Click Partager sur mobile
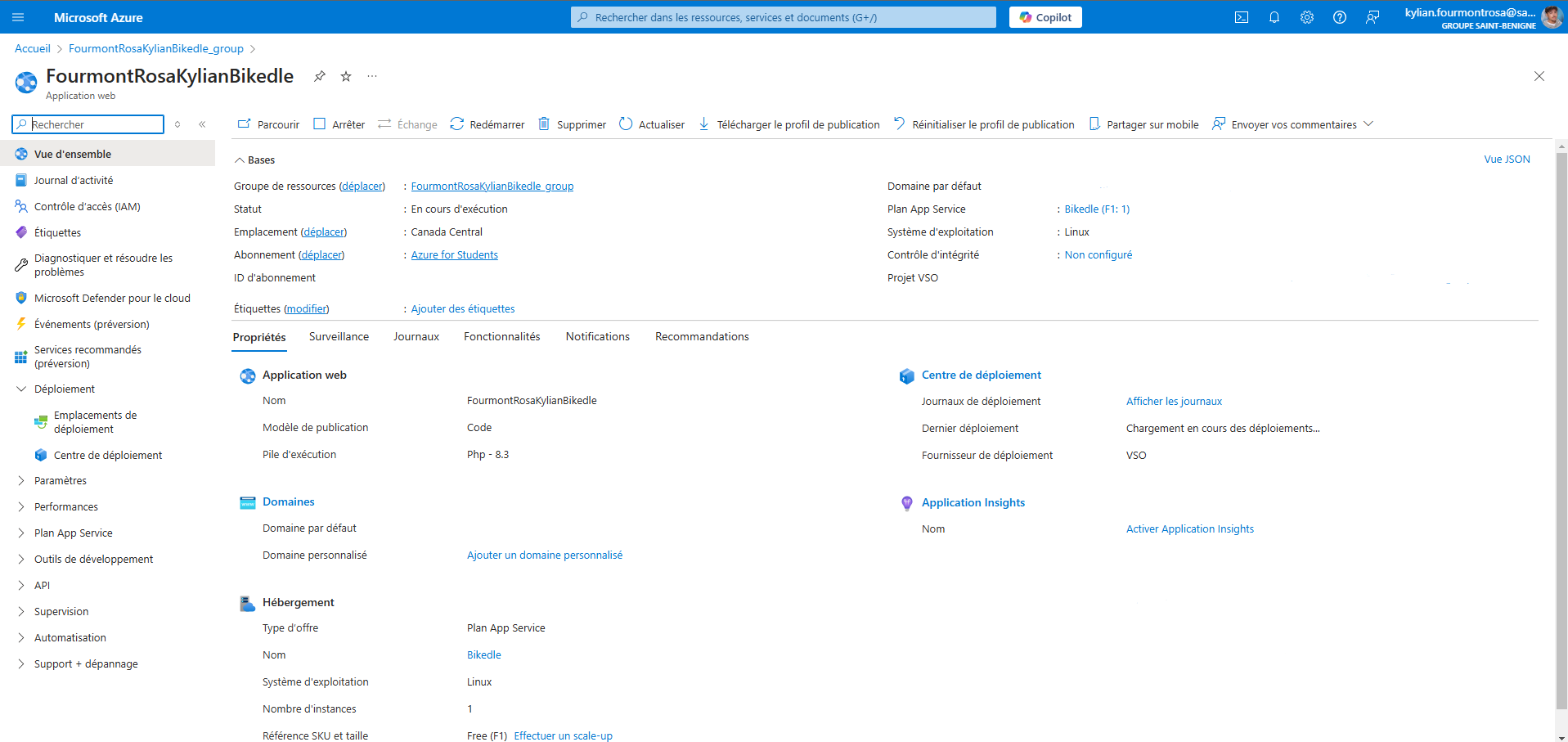 point(1143,124)
